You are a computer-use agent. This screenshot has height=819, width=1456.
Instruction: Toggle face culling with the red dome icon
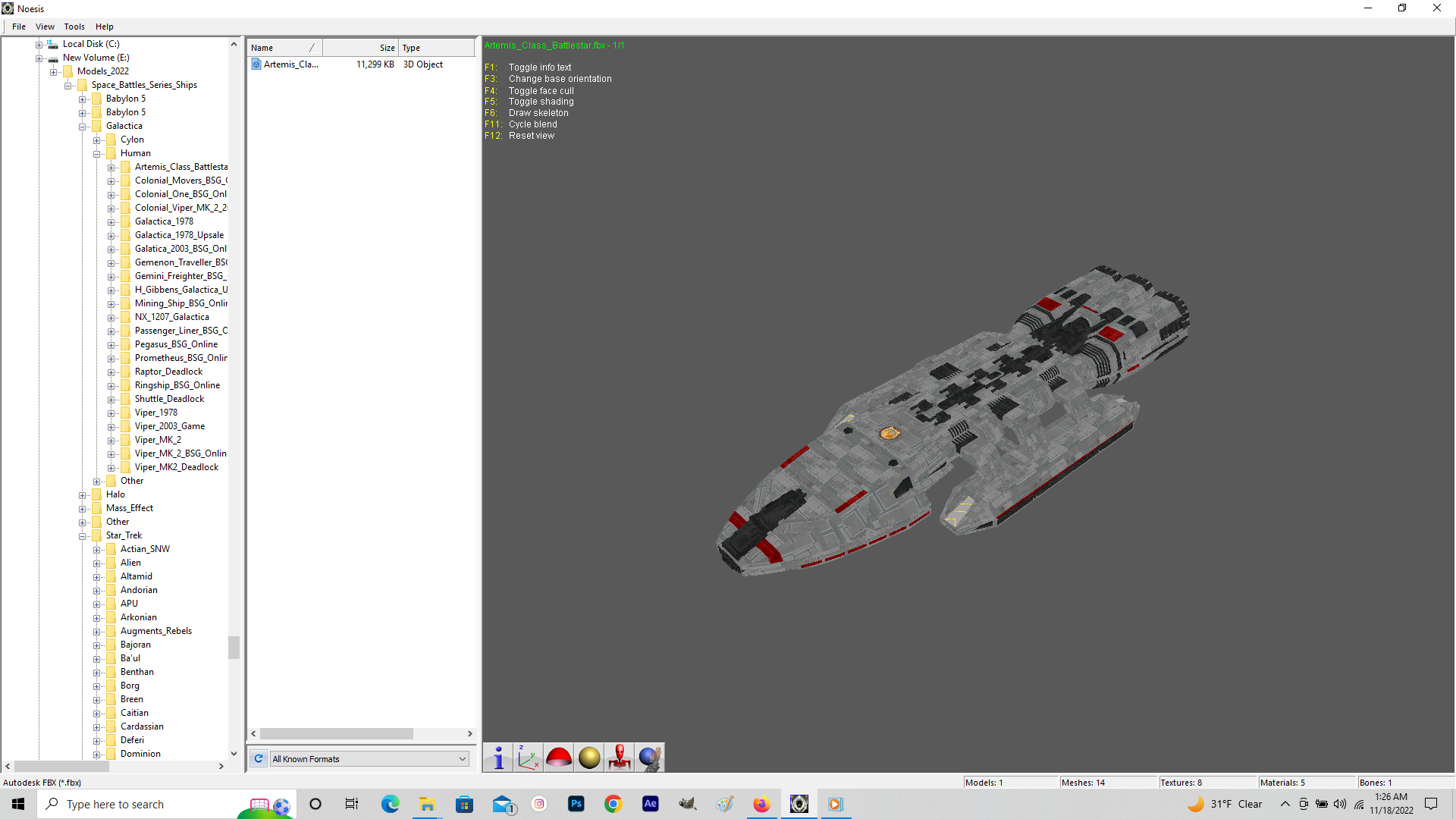(559, 758)
